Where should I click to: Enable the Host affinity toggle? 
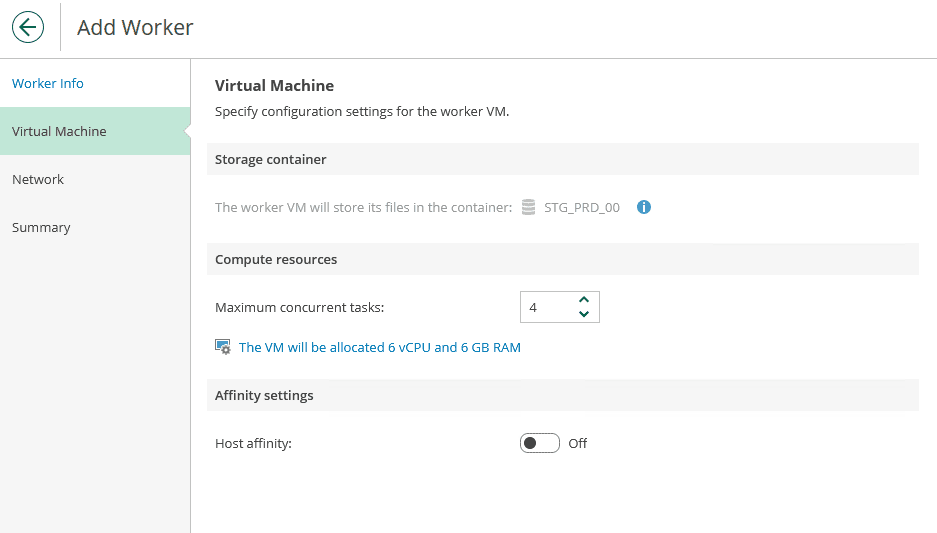(x=539, y=443)
